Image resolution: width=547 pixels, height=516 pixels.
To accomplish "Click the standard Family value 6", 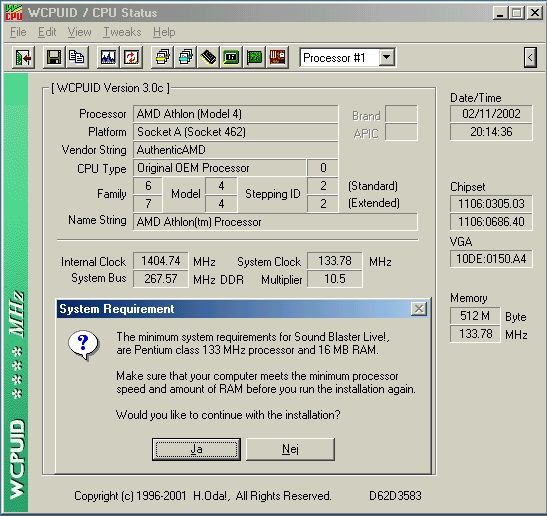I will [x=148, y=186].
